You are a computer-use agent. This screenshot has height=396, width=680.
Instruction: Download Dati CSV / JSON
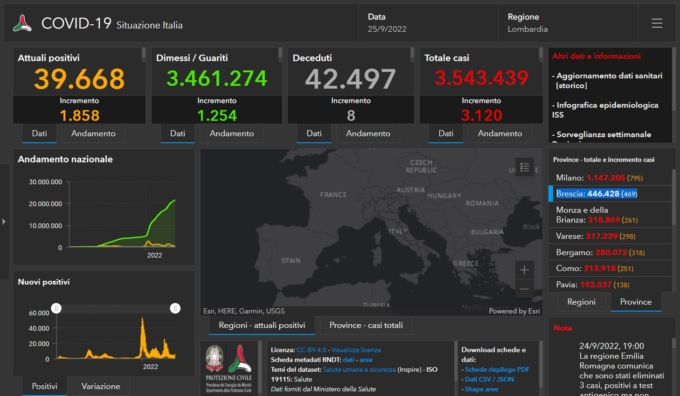pos(489,379)
